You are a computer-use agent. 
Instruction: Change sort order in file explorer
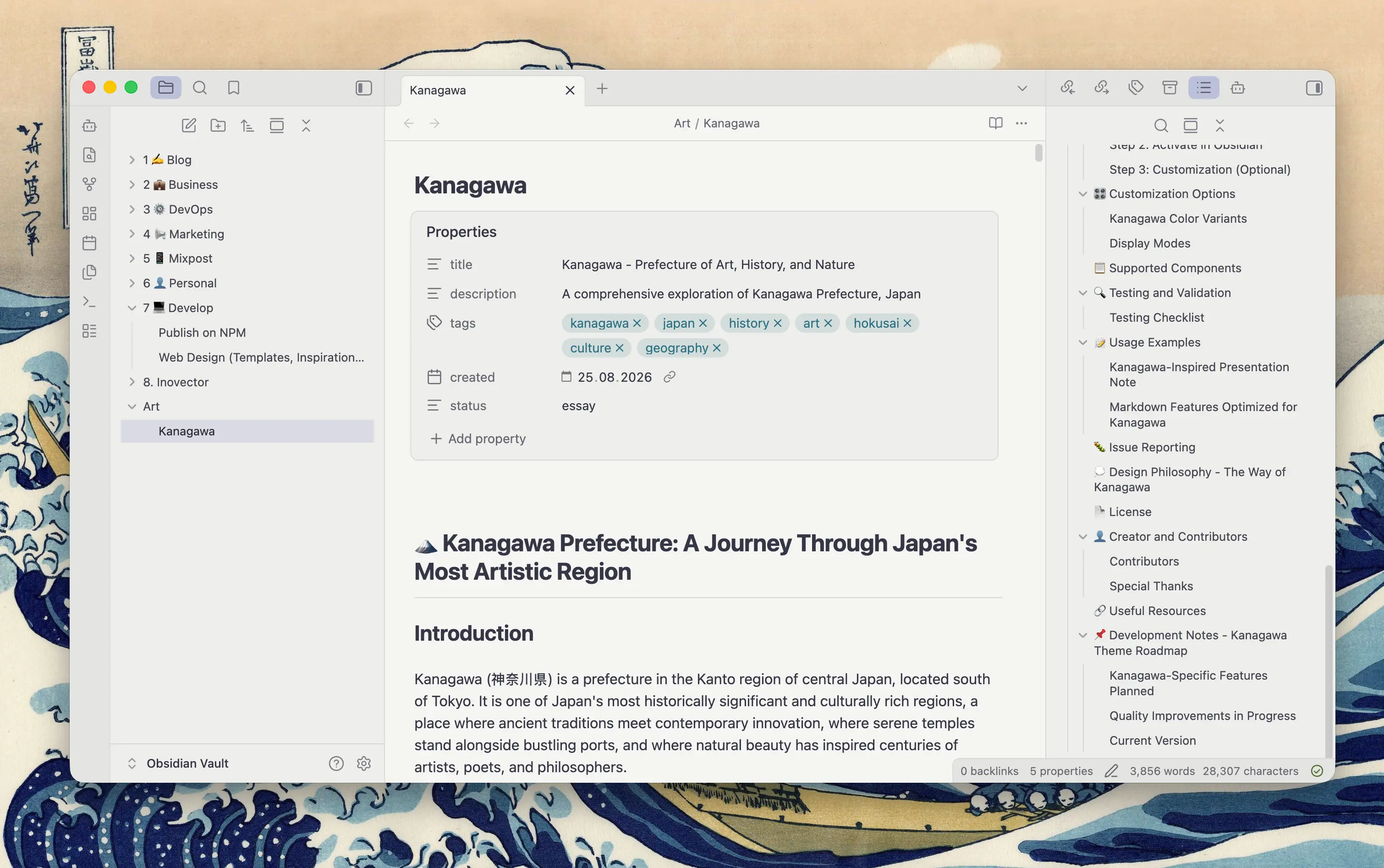point(247,126)
